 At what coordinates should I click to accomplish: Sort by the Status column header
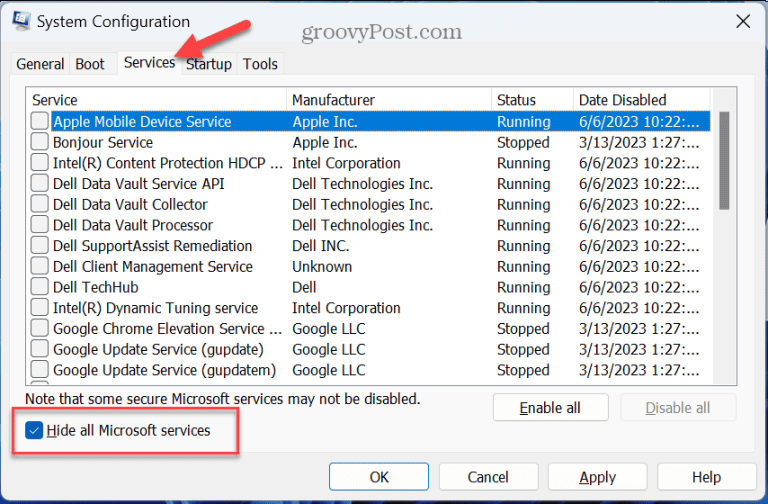click(532, 100)
